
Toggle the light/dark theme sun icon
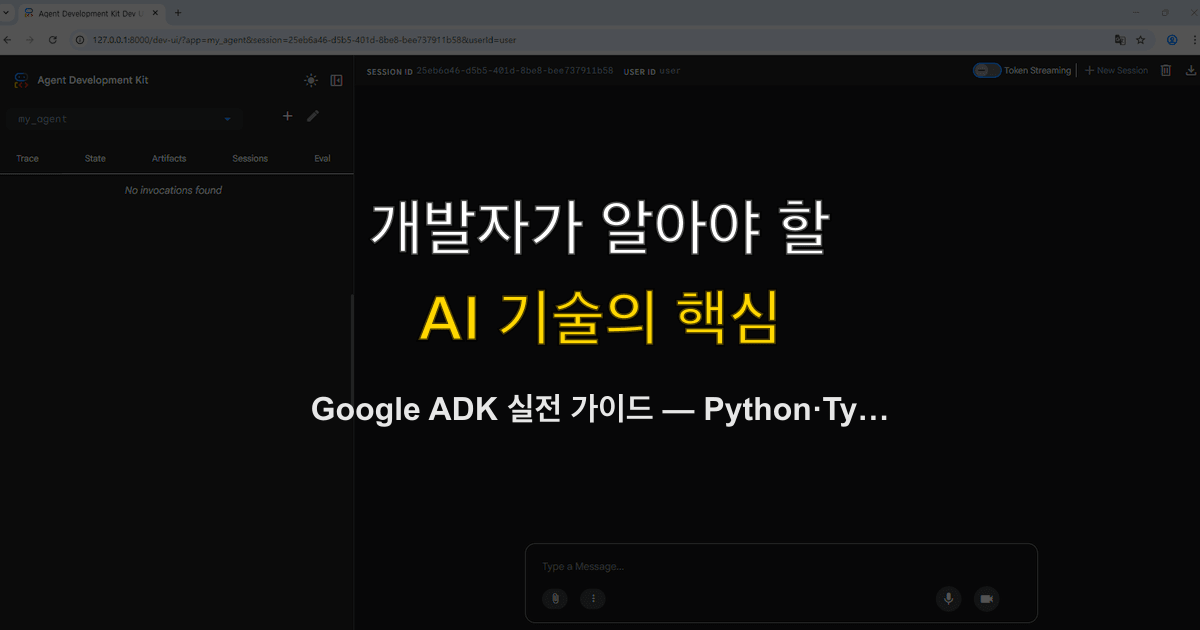pos(311,80)
